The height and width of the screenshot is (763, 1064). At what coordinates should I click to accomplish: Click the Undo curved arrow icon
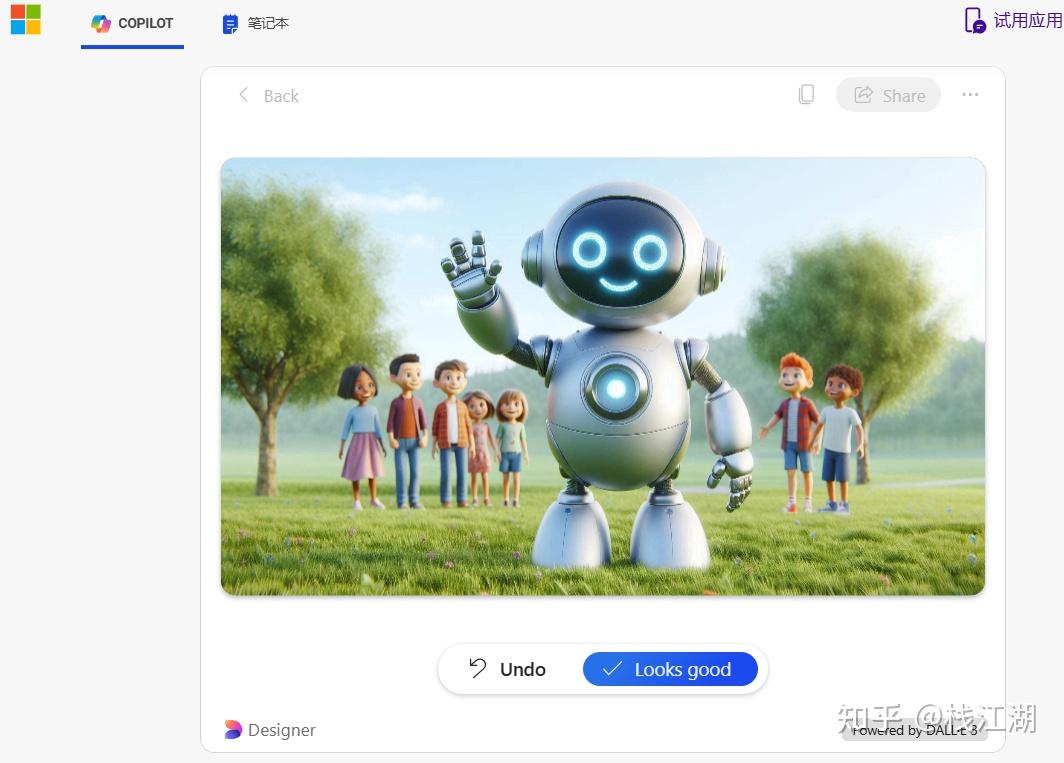tap(478, 668)
